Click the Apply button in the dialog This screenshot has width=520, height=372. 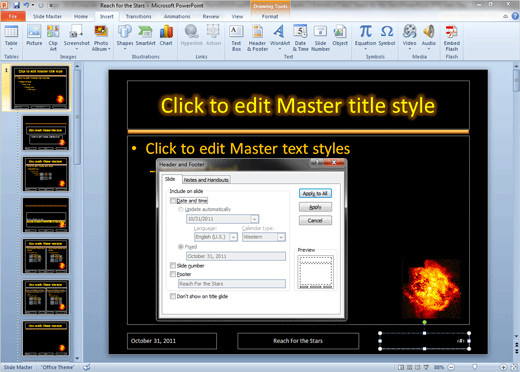(x=315, y=207)
